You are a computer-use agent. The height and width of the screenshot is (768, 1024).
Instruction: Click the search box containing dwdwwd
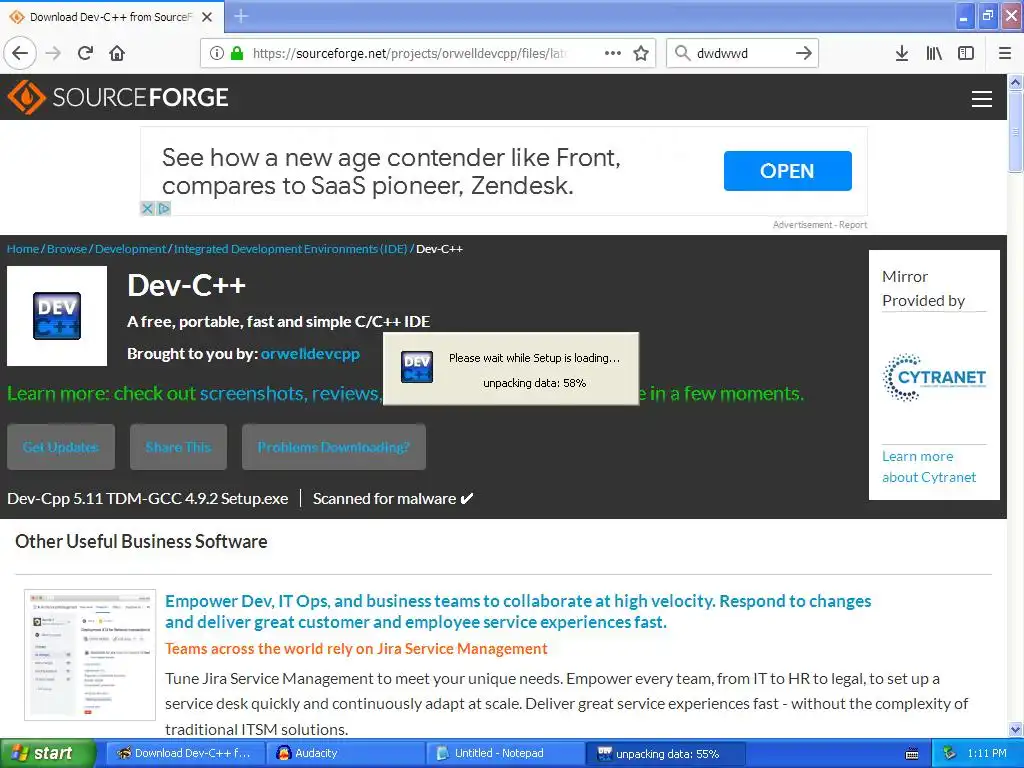coord(741,53)
